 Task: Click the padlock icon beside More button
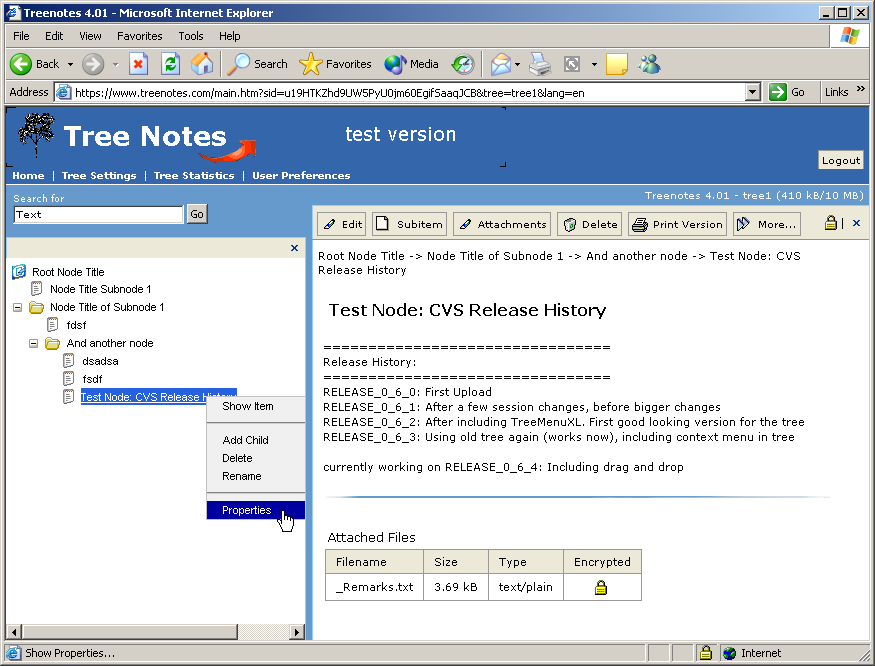point(831,223)
